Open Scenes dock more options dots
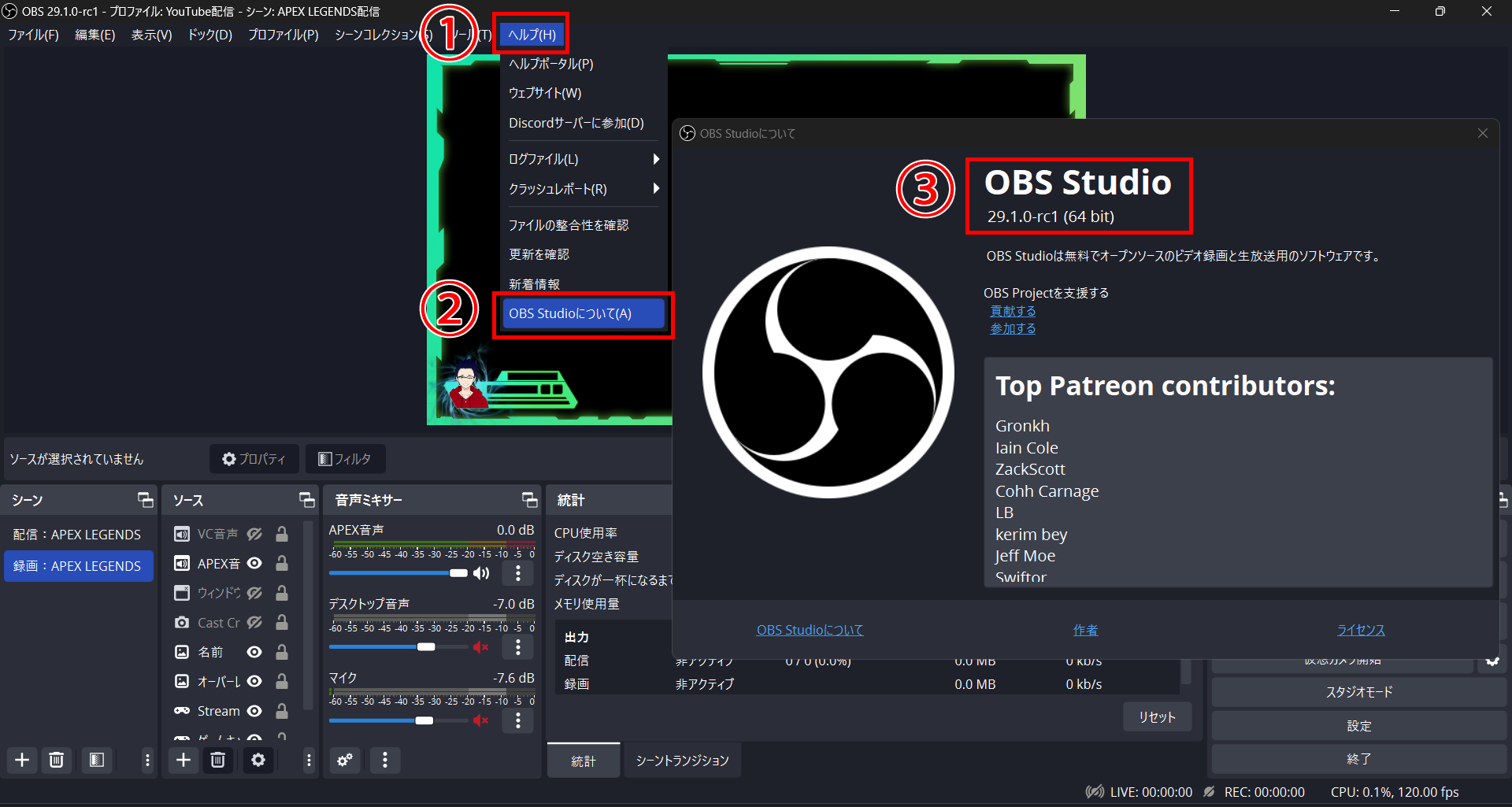The image size is (1512, 807). (147, 760)
